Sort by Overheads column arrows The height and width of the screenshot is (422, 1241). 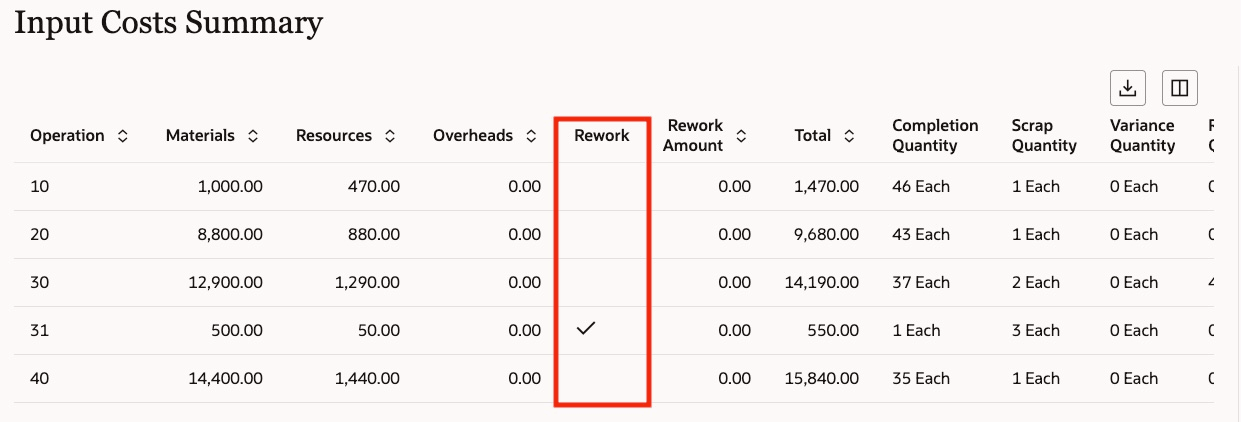coord(531,136)
